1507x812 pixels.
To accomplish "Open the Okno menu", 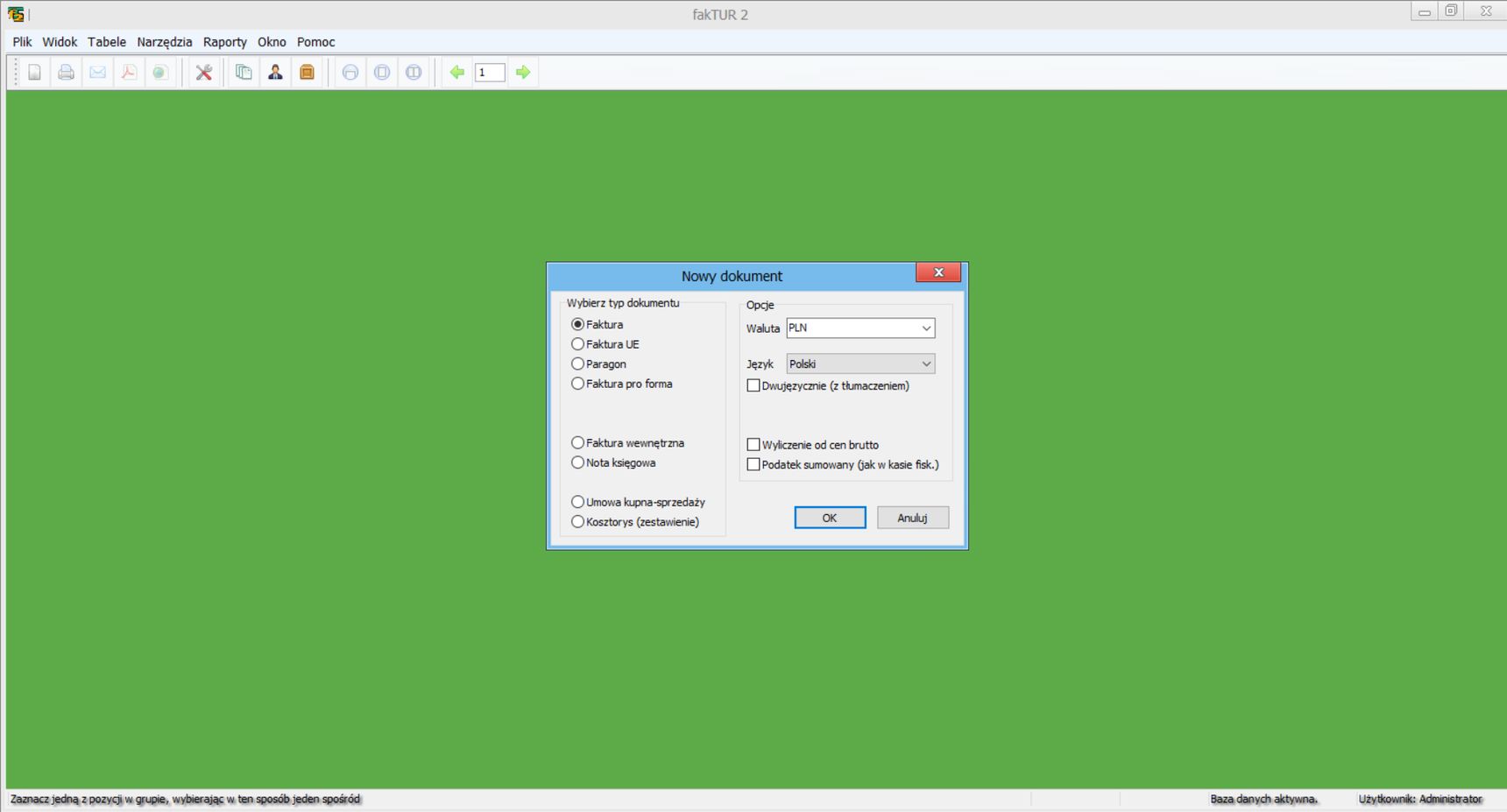I will click(272, 42).
